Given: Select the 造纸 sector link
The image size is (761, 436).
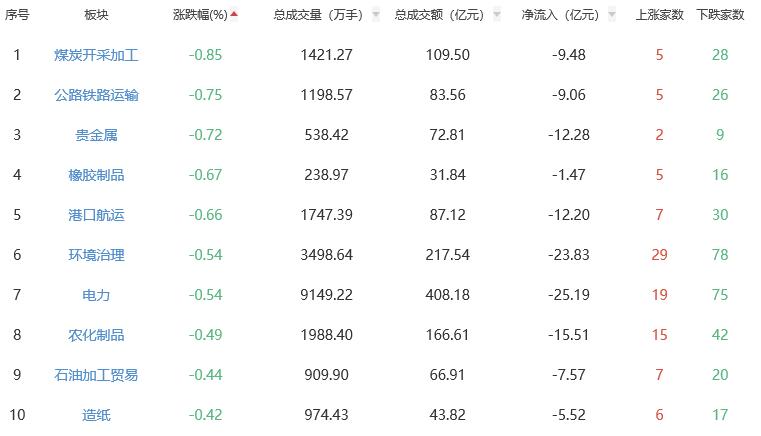Looking at the screenshot, I should 96,415.
